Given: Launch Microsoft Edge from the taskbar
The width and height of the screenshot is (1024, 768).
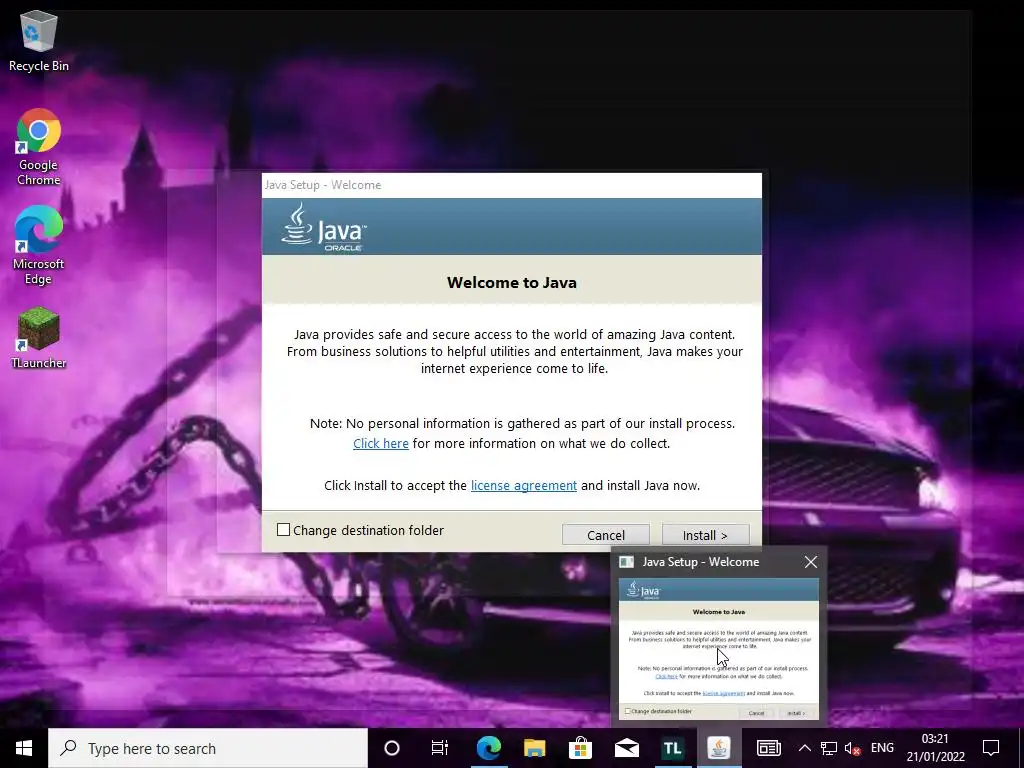Looking at the screenshot, I should point(488,748).
